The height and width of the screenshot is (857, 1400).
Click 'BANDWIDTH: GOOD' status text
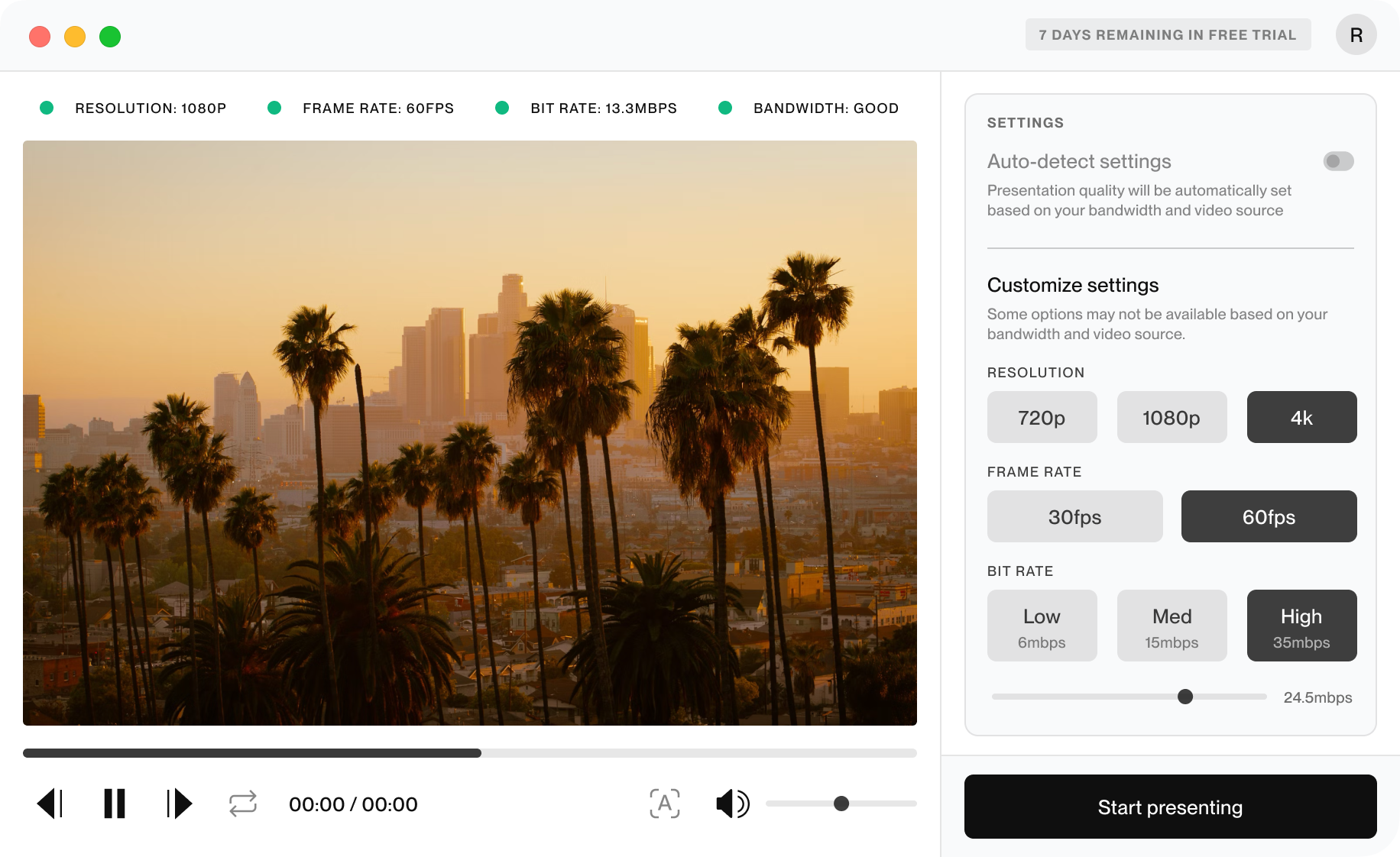pyautogui.click(x=826, y=108)
